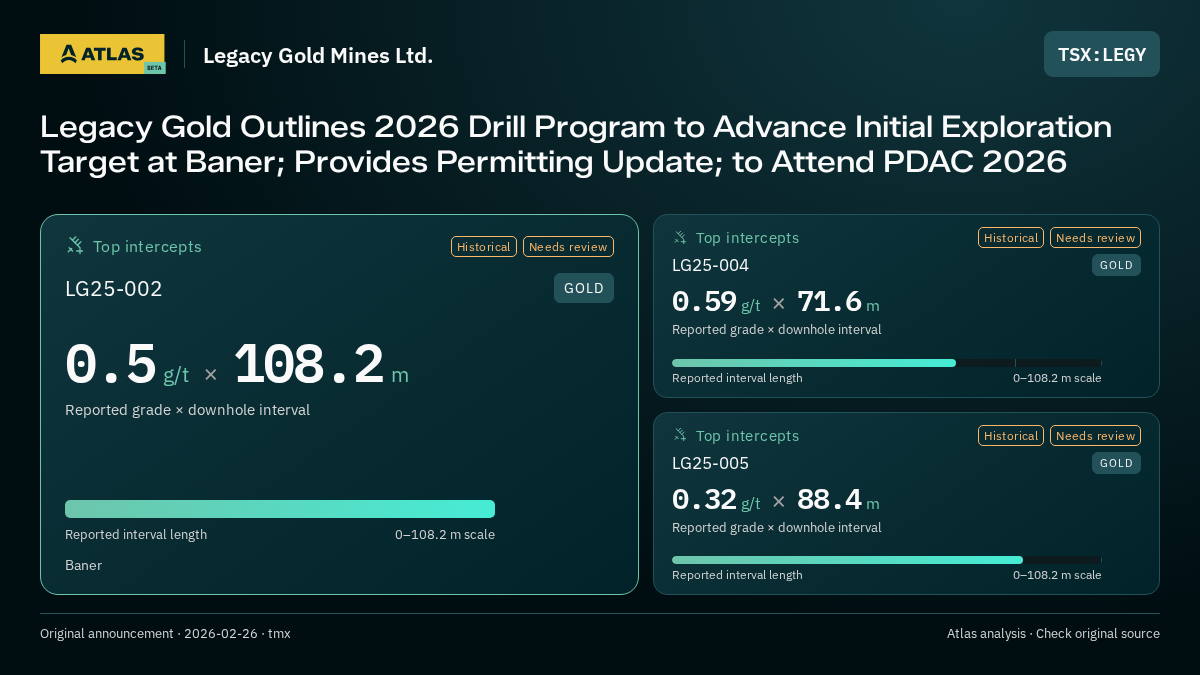The image size is (1200, 675).
Task: Click the Historical tag on the LG25-005 card
Action: tap(1011, 436)
